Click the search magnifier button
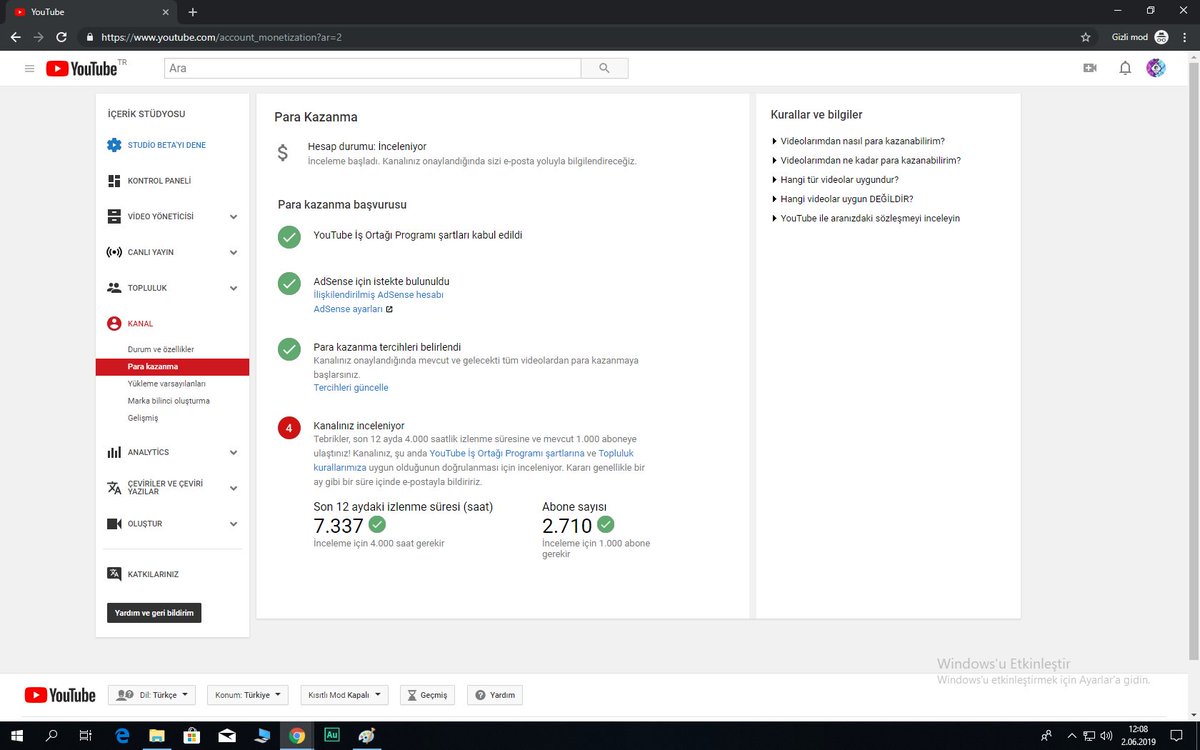The height and width of the screenshot is (750, 1200). (604, 68)
